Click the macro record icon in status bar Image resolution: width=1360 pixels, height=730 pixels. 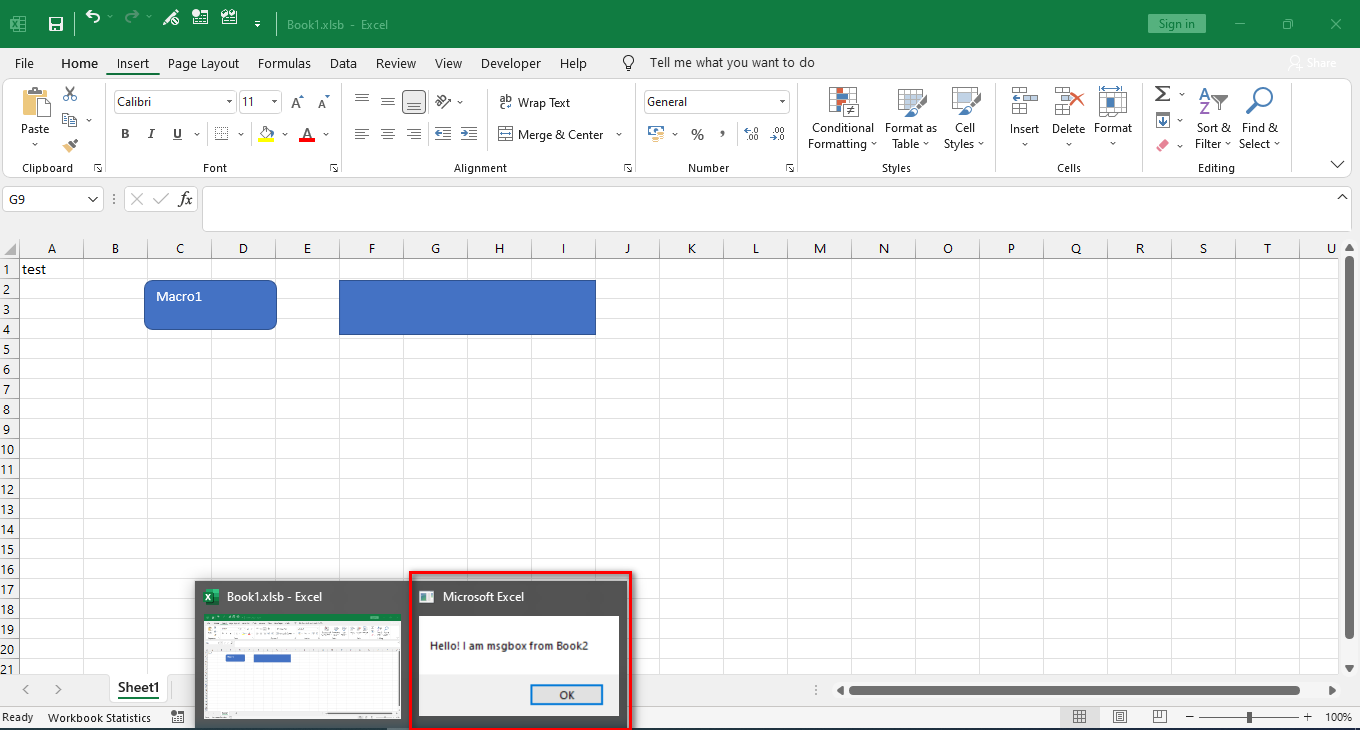(x=177, y=717)
